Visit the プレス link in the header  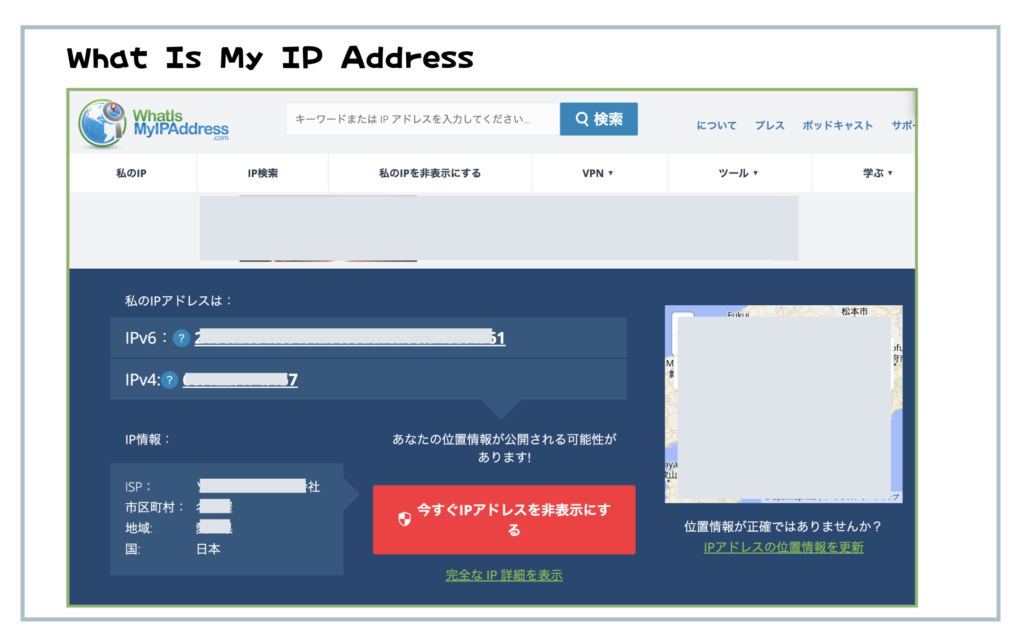pos(769,126)
